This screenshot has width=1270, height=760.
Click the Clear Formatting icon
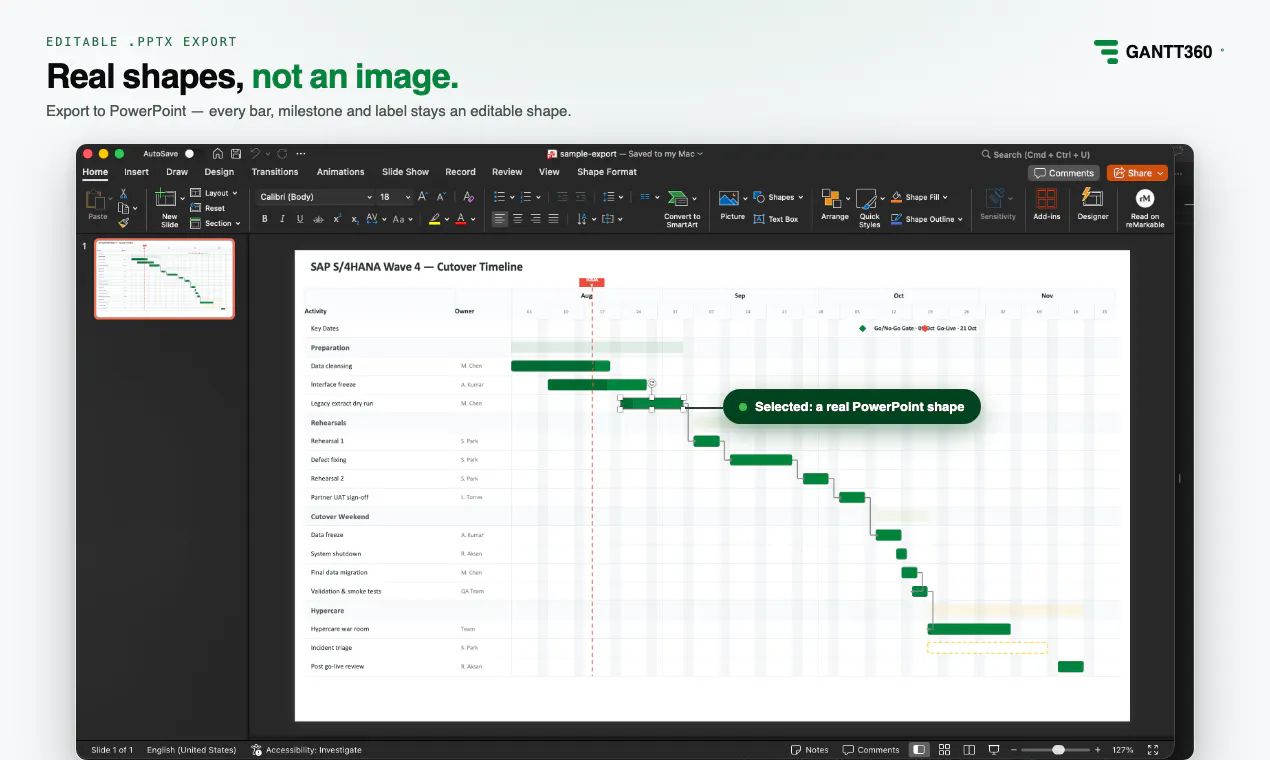(468, 197)
